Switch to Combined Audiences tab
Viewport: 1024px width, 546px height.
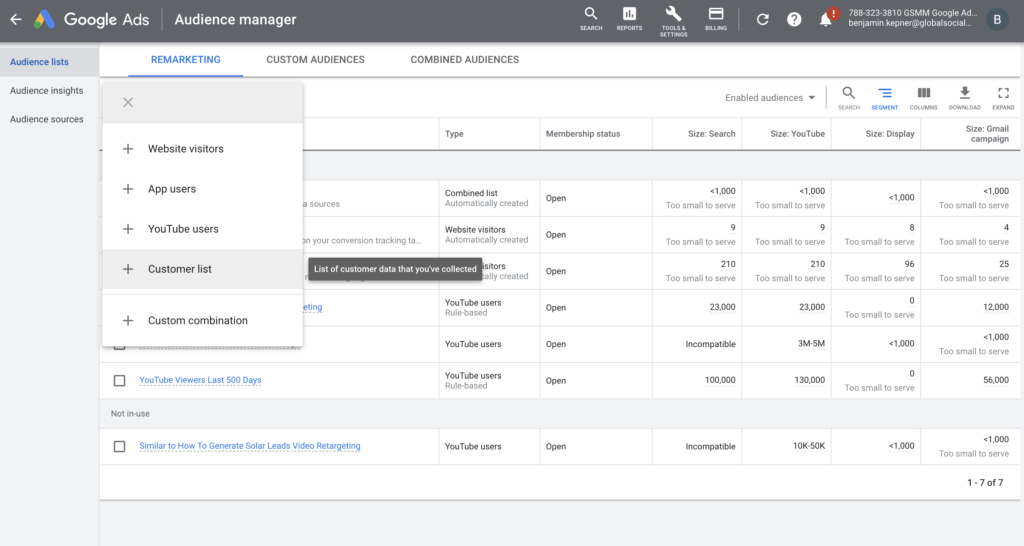tap(464, 59)
